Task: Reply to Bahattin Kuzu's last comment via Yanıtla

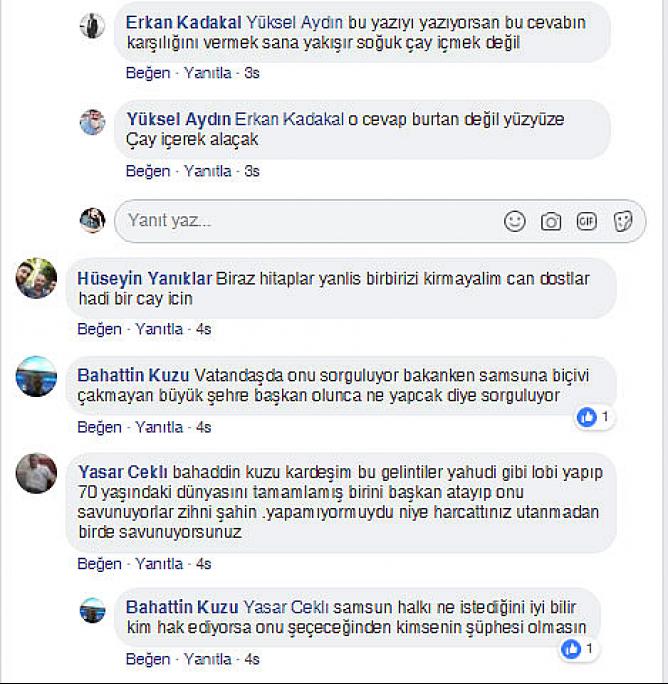Action: [207, 659]
